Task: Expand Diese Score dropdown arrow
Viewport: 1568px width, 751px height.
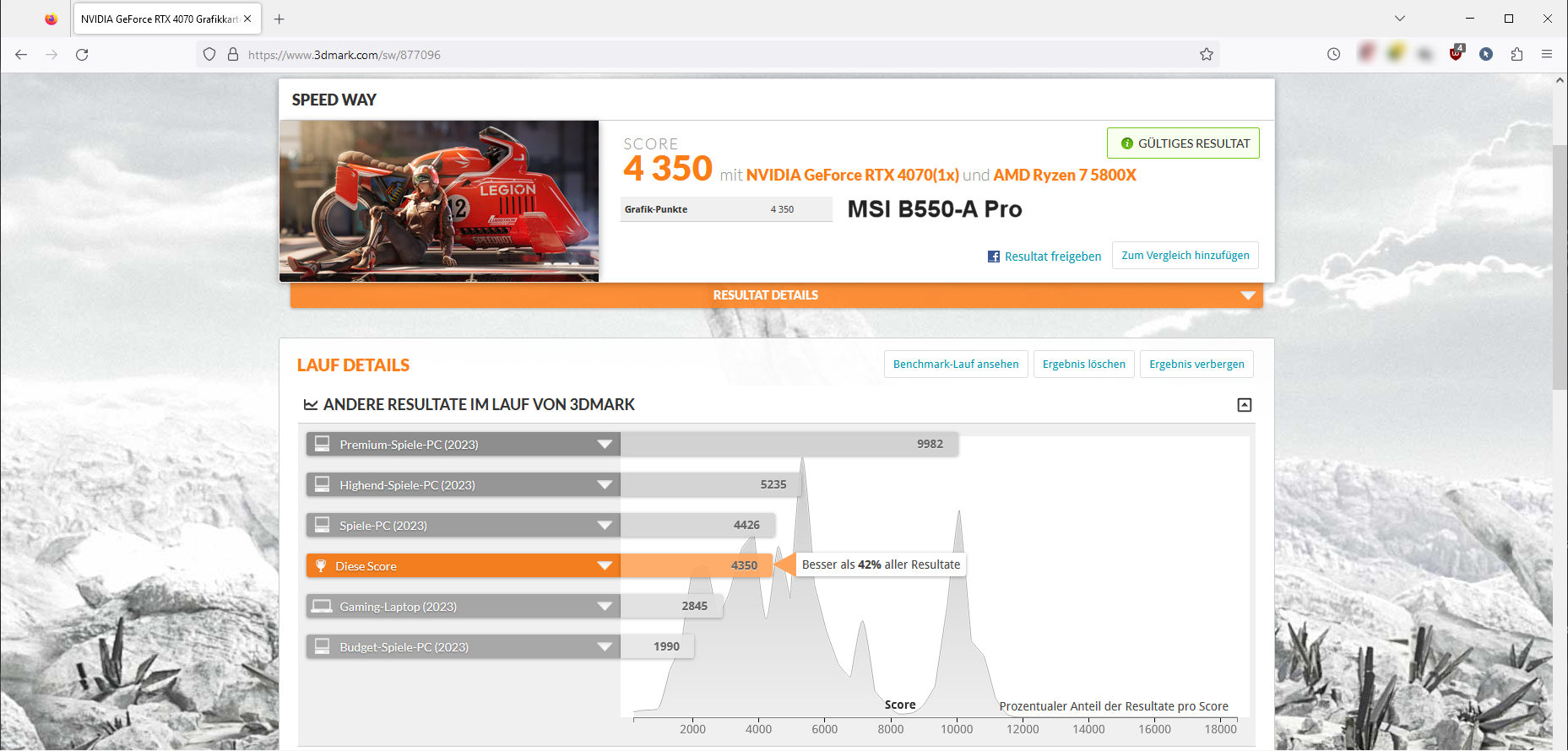Action: [x=605, y=565]
